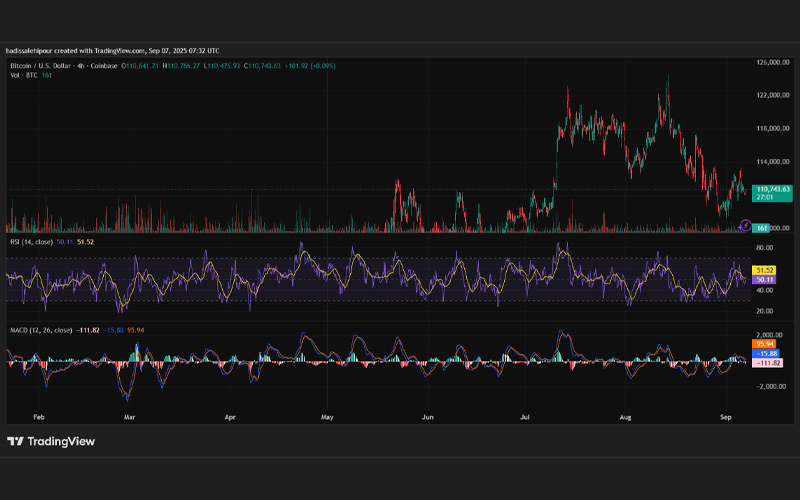Click the purple lightning bolt event icon
The image size is (800, 500).
coord(745,225)
